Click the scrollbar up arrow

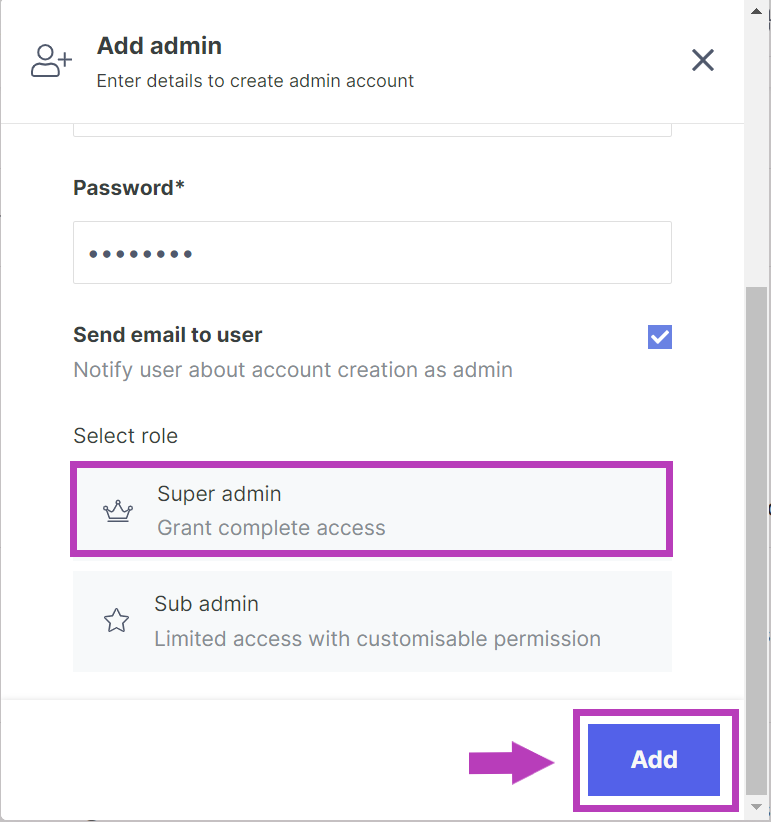tap(758, 9)
